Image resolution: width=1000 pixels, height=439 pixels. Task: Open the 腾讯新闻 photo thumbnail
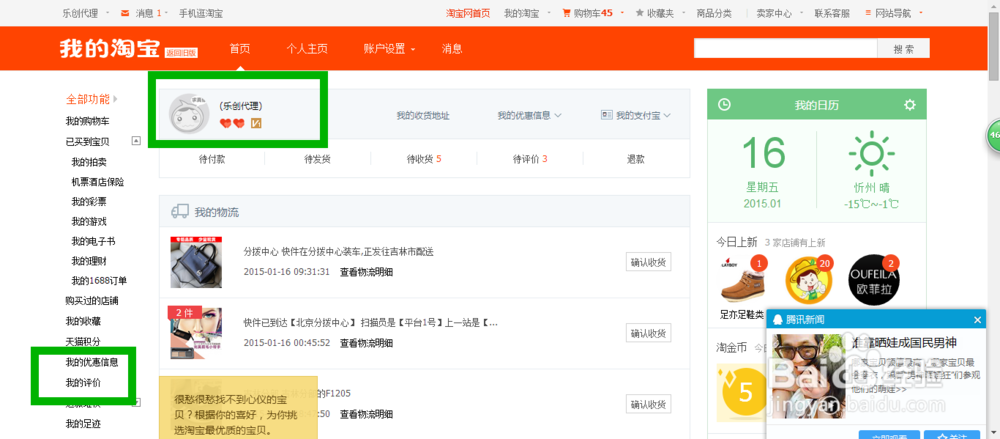pyautogui.click(x=809, y=375)
